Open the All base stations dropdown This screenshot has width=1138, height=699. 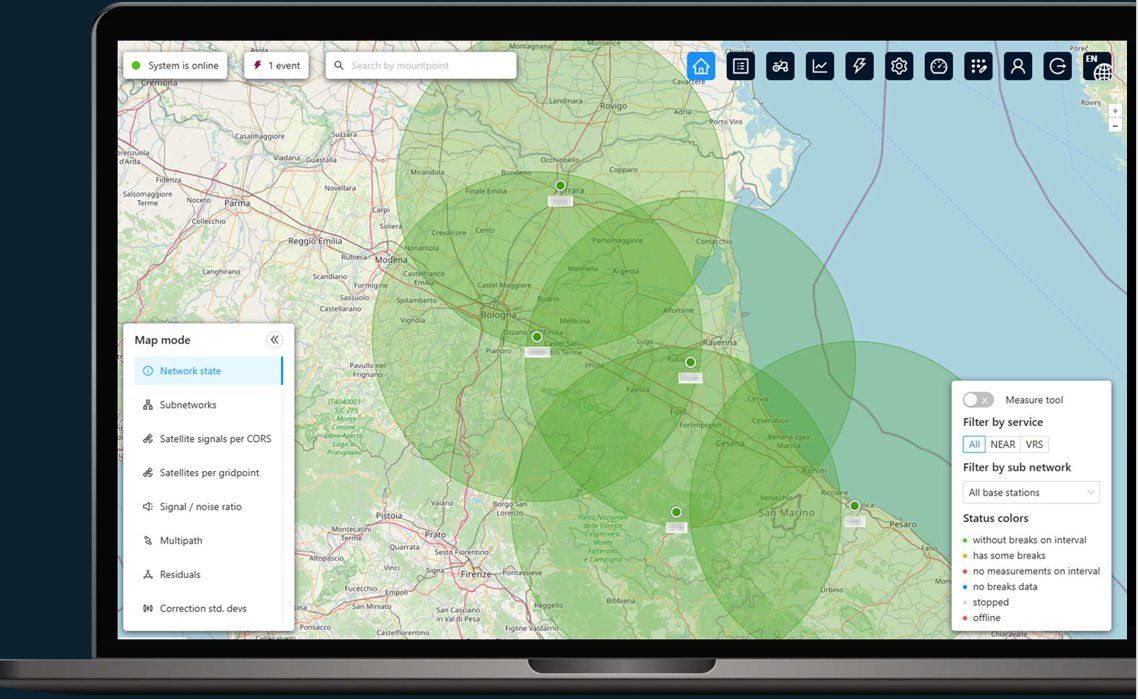click(1031, 492)
